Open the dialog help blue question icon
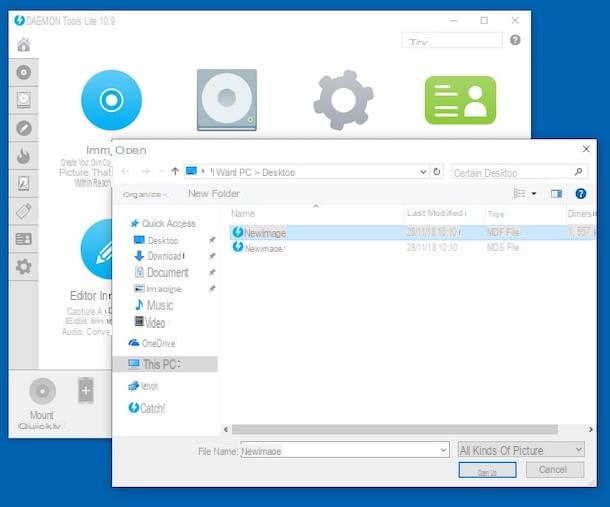 click(x=580, y=193)
